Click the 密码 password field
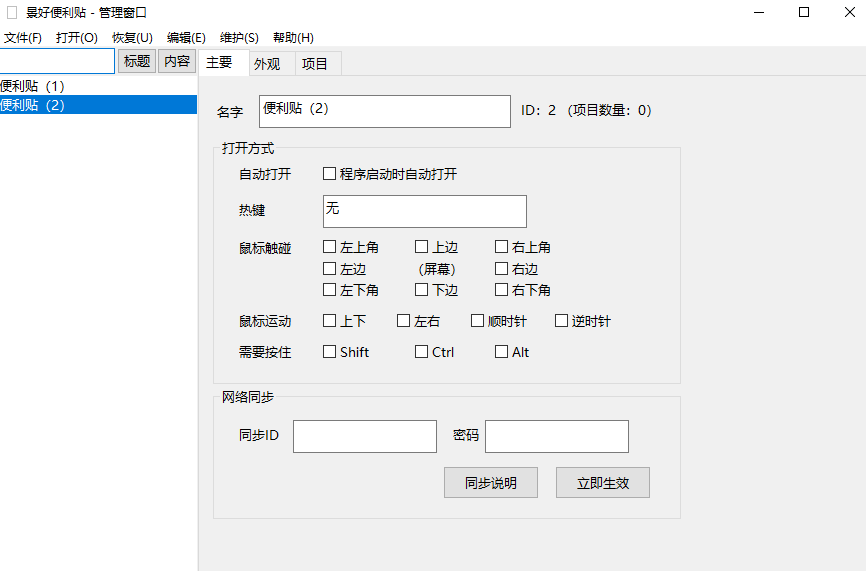The height and width of the screenshot is (571, 866). tap(557, 436)
